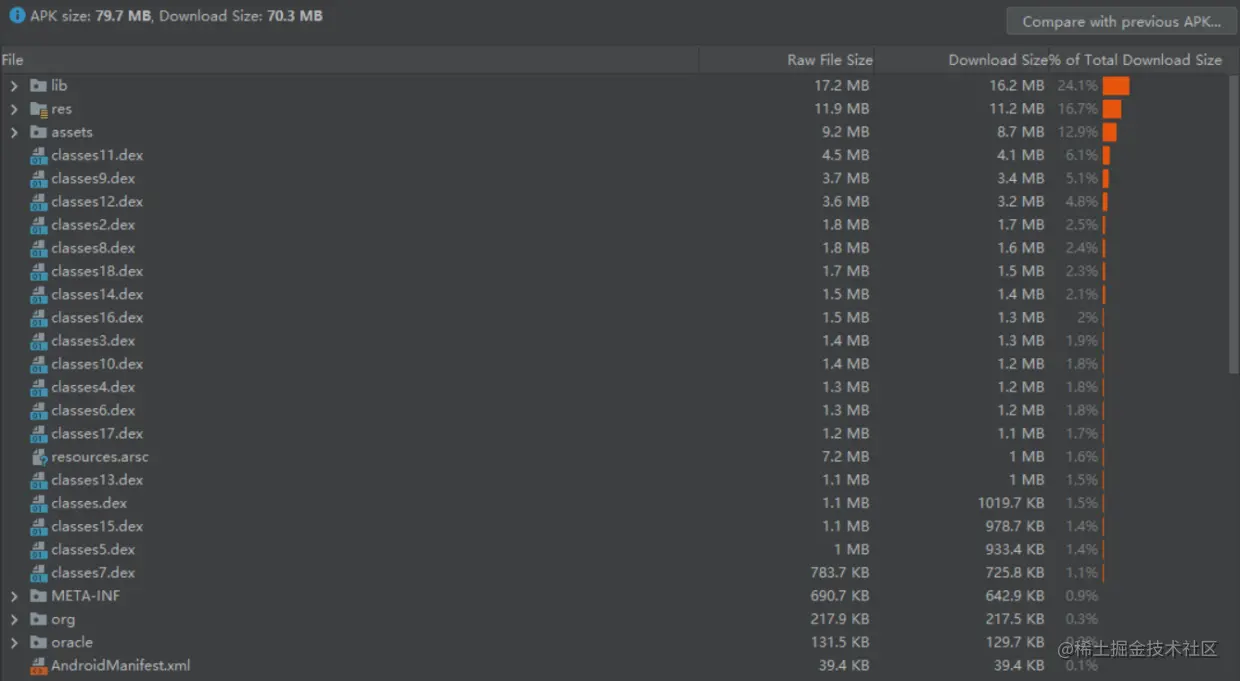This screenshot has height=681, width=1240.
Task: Sort by % of Total Download Size header
Action: coord(1135,60)
